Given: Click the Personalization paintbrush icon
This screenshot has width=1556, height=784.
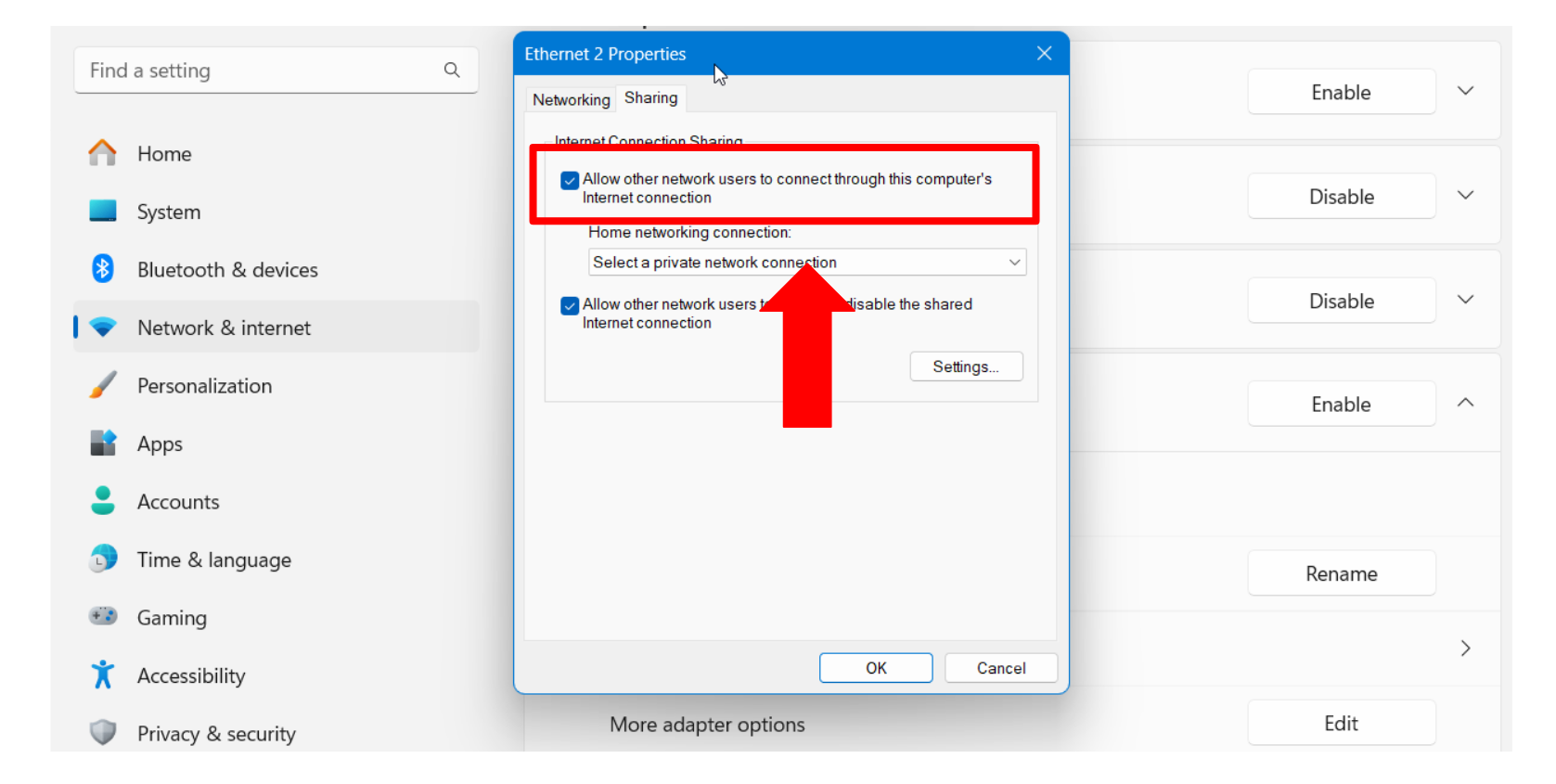Looking at the screenshot, I should coord(102,385).
